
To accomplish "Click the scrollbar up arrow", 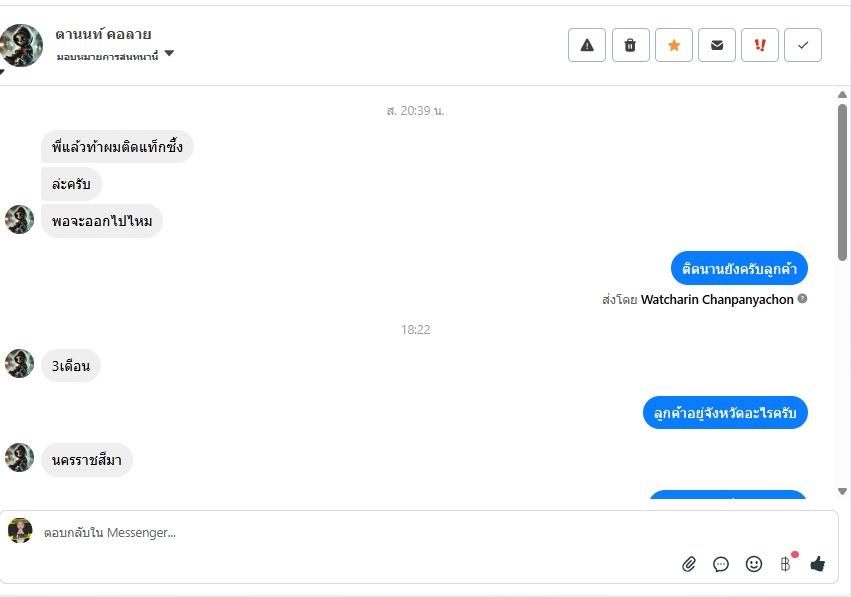I will [x=842, y=94].
